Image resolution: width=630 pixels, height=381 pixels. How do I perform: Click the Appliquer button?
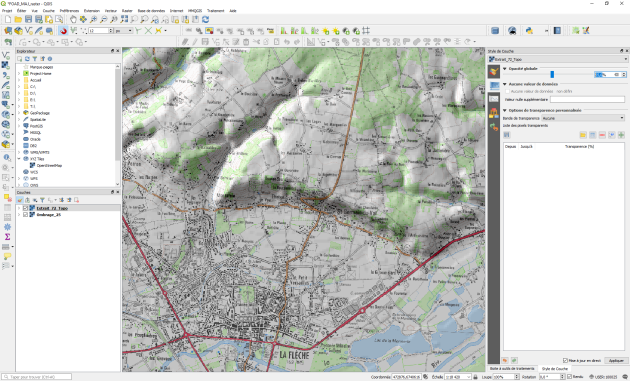tap(616, 361)
